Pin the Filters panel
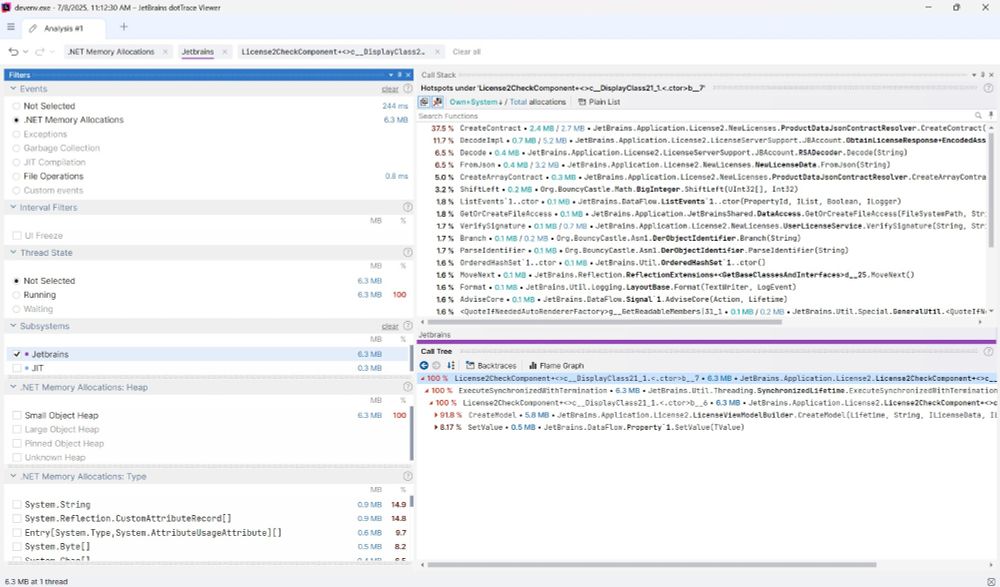Screen dimensions: 1000x587 (x=400, y=75)
